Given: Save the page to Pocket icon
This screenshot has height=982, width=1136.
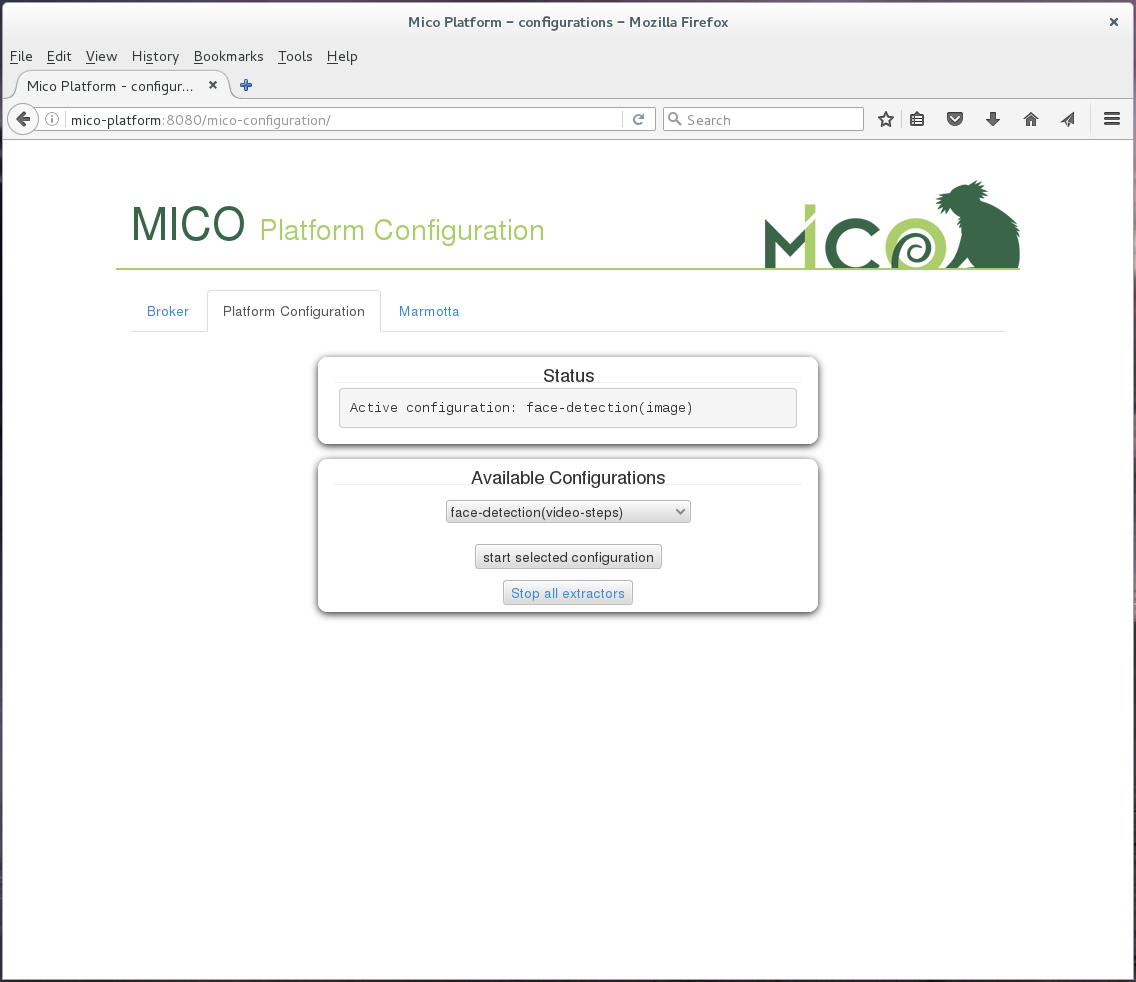Looking at the screenshot, I should click(x=955, y=118).
